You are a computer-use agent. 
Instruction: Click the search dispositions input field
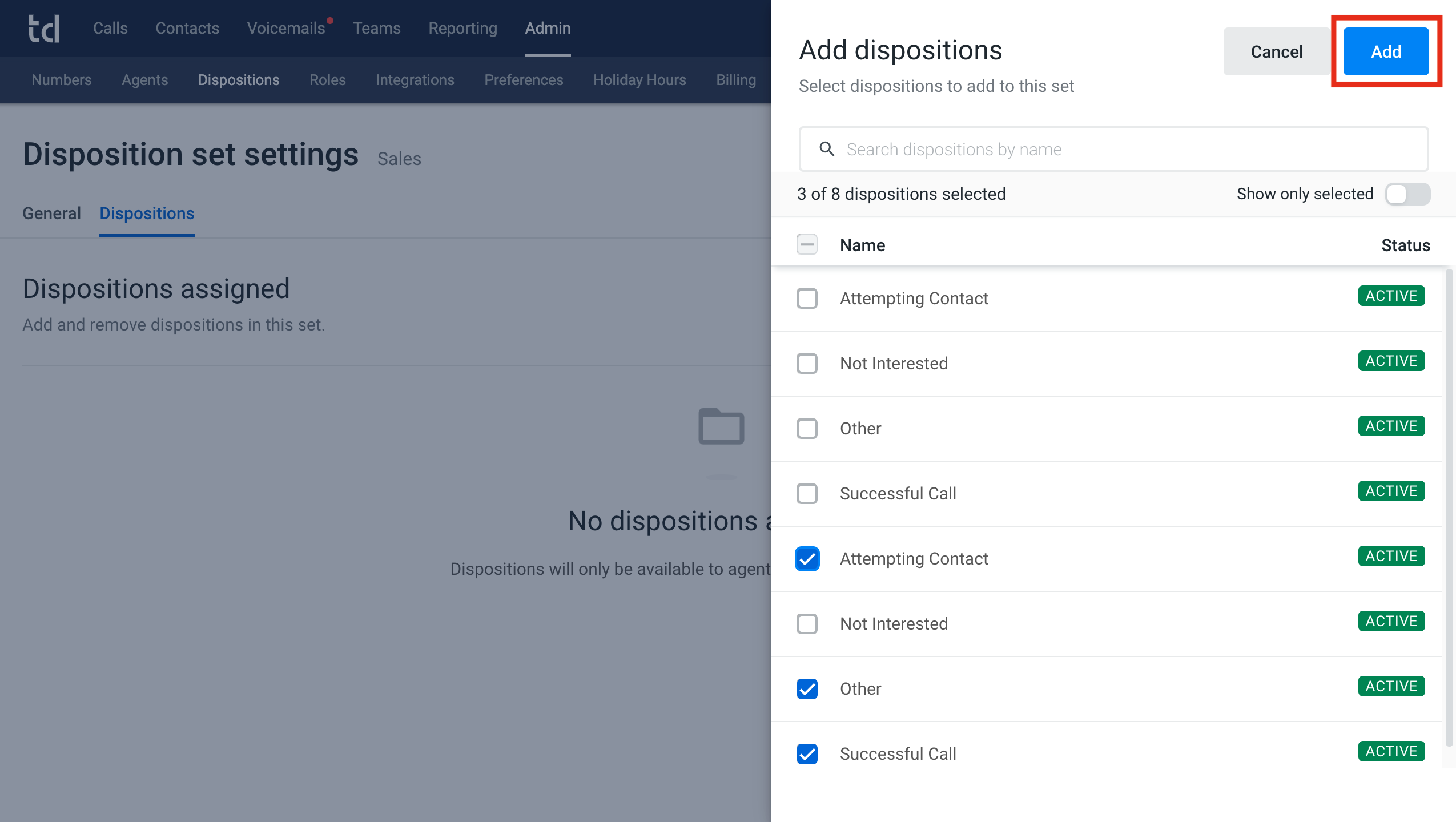pos(1113,149)
